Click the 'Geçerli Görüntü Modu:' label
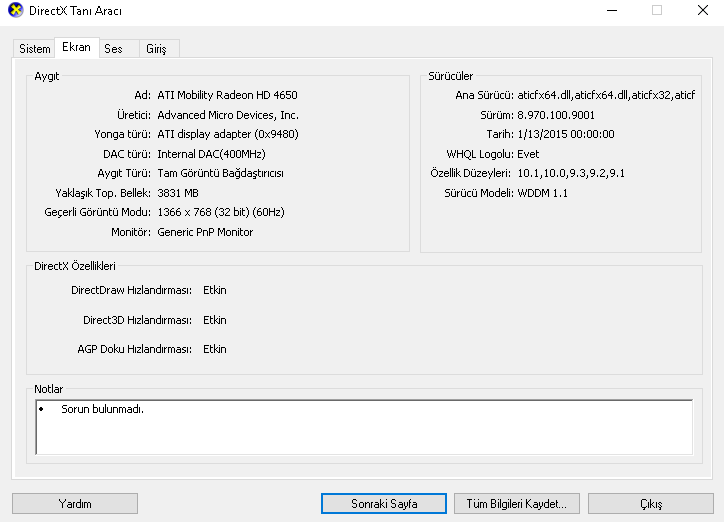Screen dimensions: 724x522 (97, 212)
